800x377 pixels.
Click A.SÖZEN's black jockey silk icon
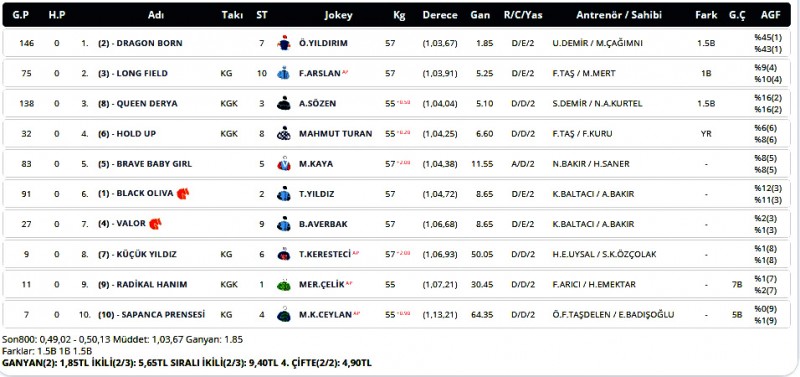coord(284,104)
